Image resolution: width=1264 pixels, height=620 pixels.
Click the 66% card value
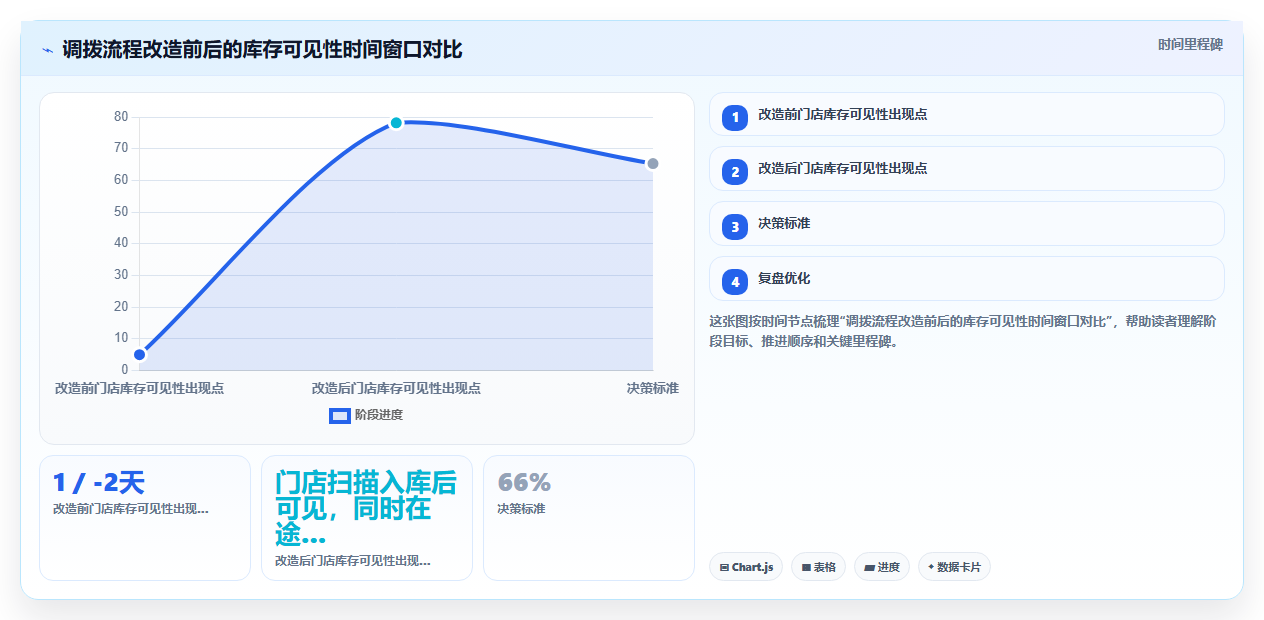pos(524,483)
